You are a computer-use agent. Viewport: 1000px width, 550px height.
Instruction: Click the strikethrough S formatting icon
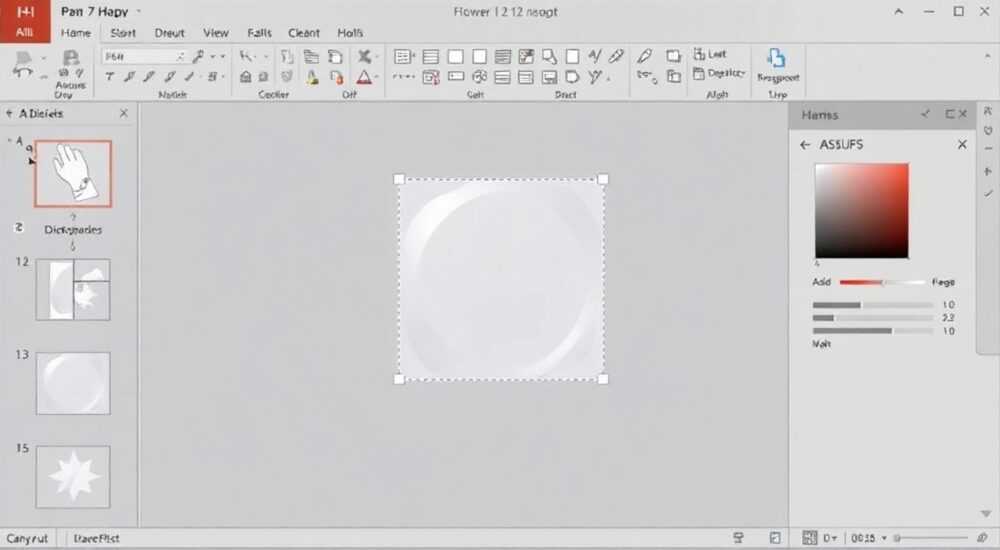(x=212, y=77)
